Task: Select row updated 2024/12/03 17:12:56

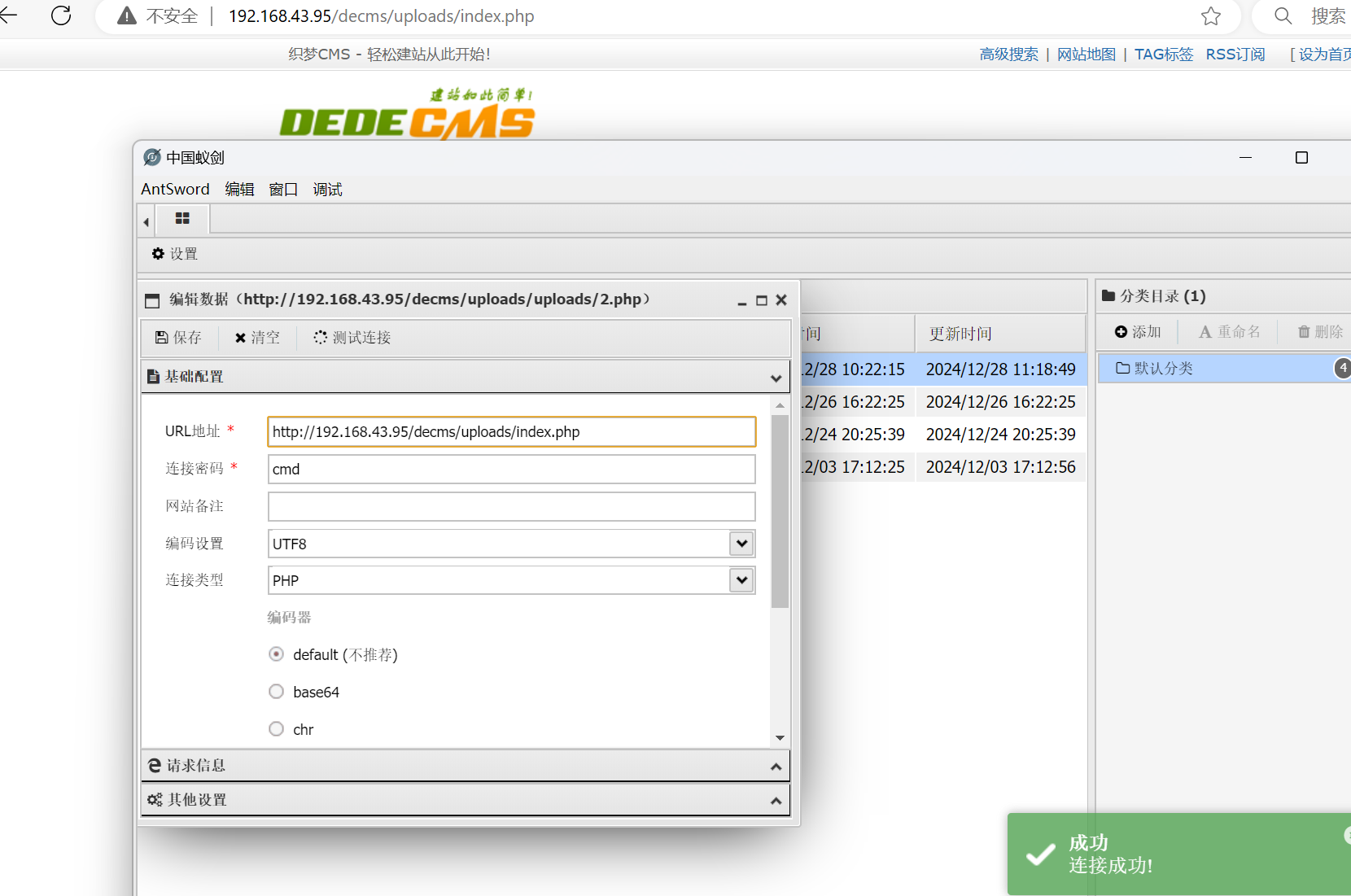Action: 1000,467
